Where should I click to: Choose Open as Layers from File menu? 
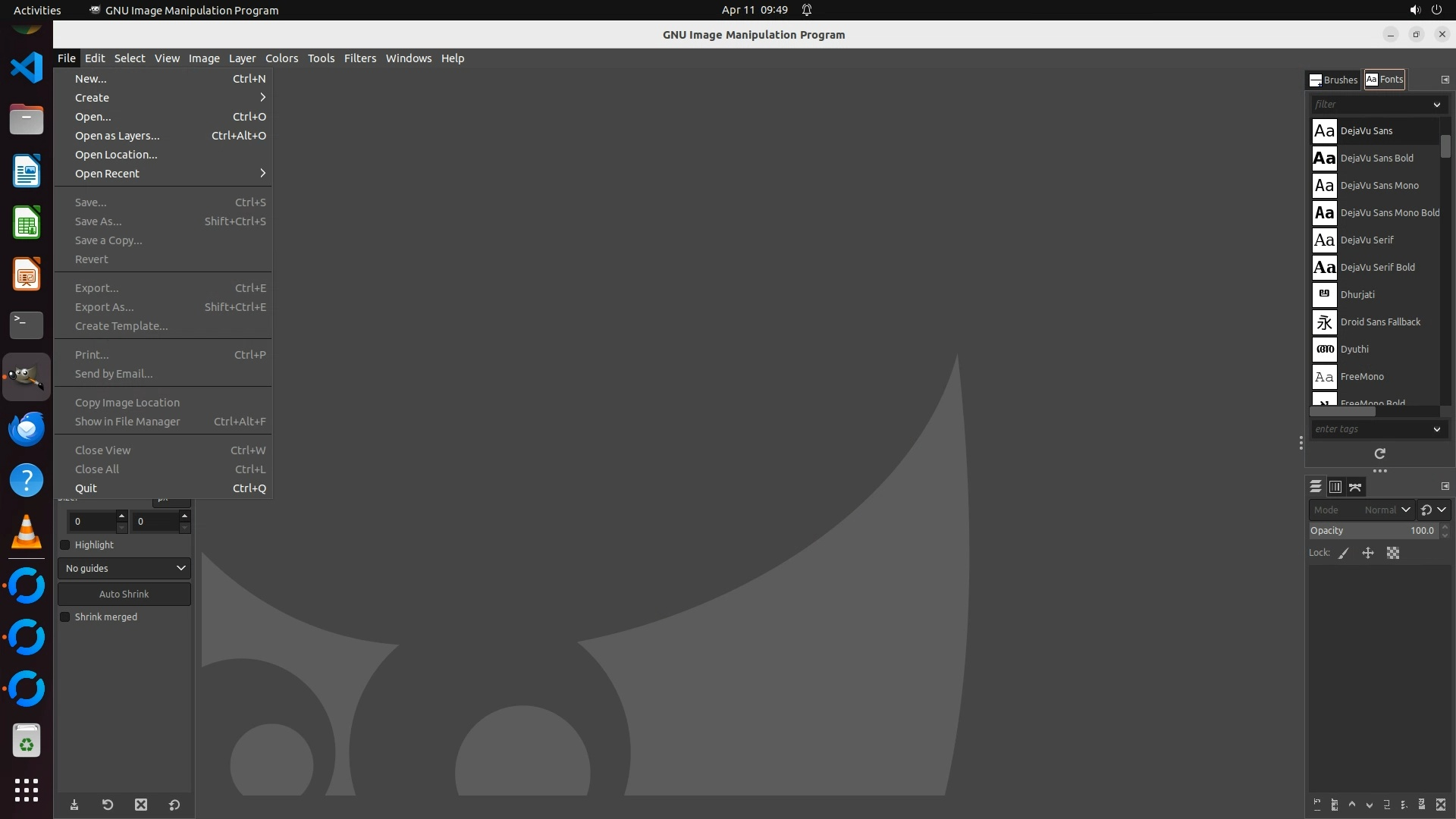click(x=118, y=136)
